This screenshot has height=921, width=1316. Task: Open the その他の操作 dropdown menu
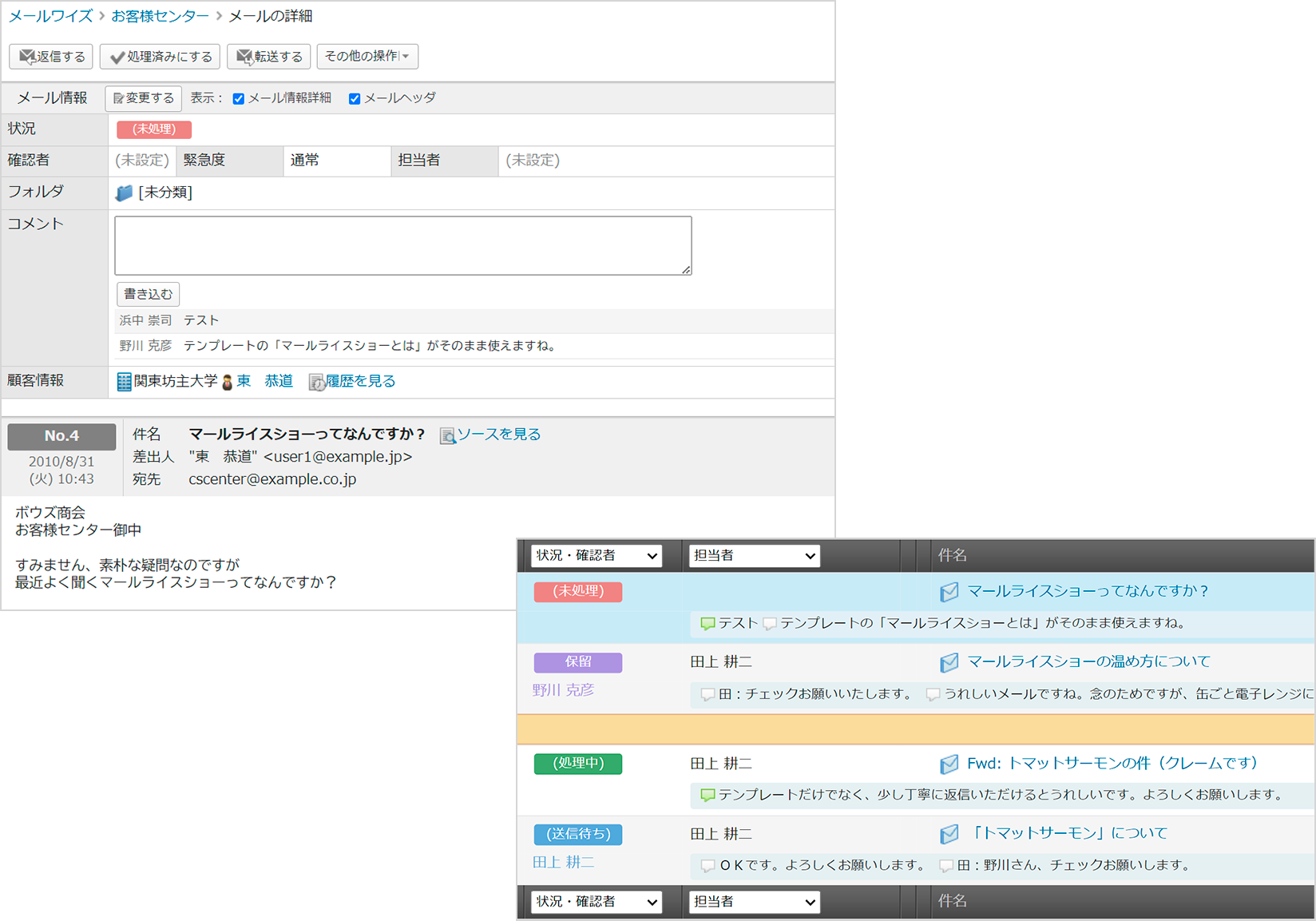[367, 57]
